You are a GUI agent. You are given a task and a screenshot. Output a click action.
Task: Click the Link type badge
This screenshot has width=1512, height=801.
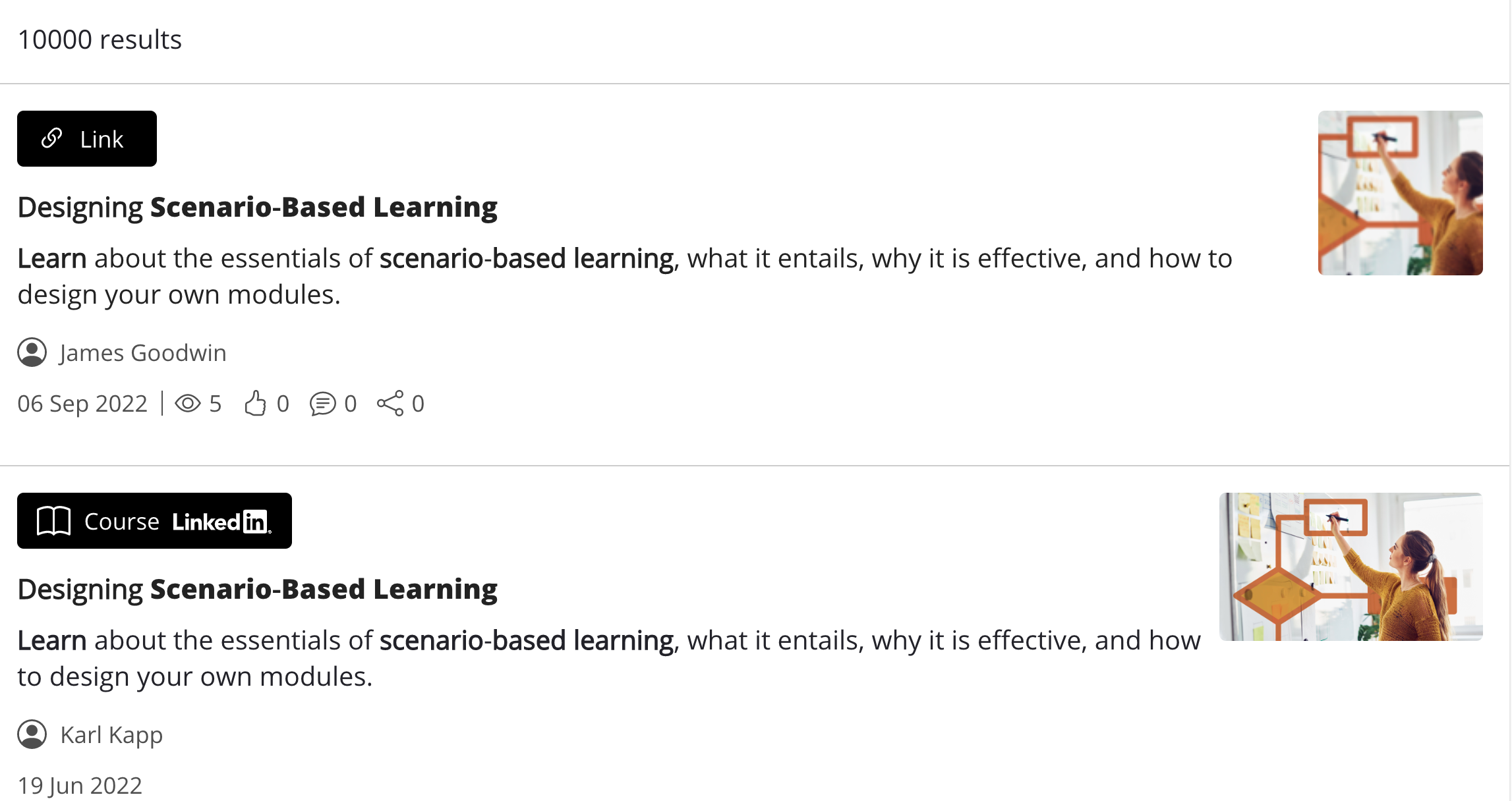(87, 138)
